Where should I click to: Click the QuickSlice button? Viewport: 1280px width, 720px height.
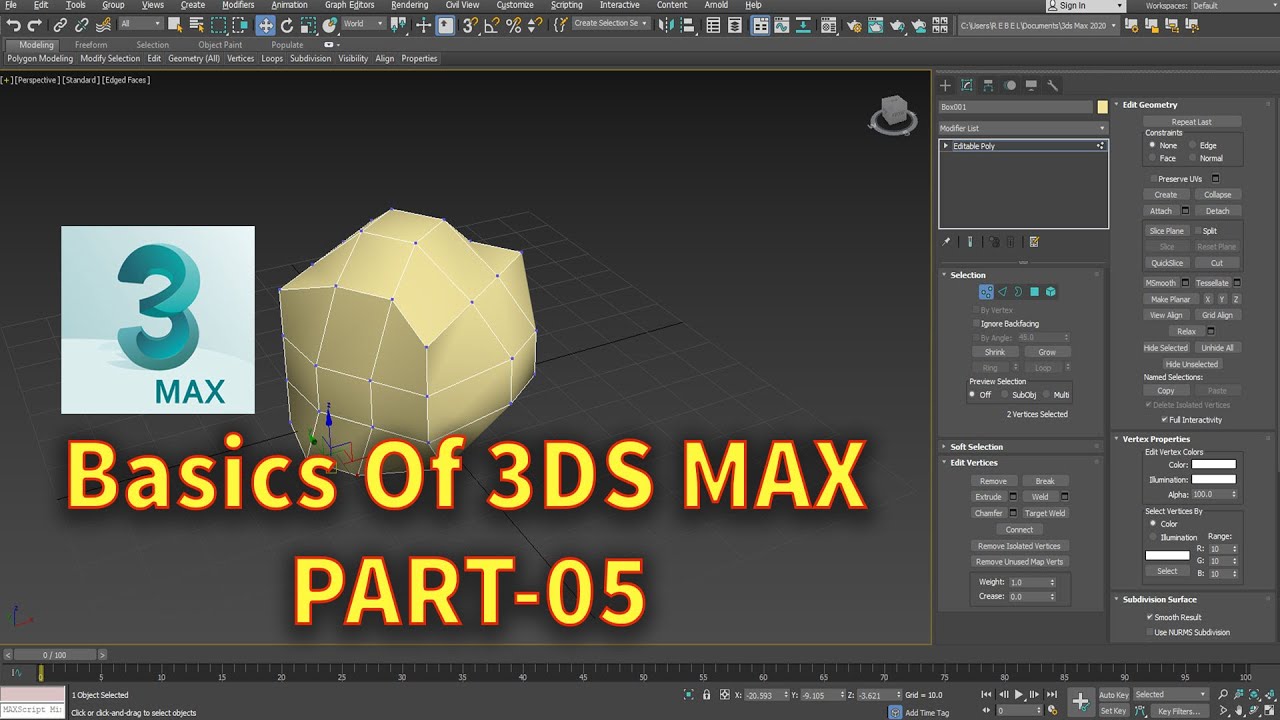coord(1167,263)
